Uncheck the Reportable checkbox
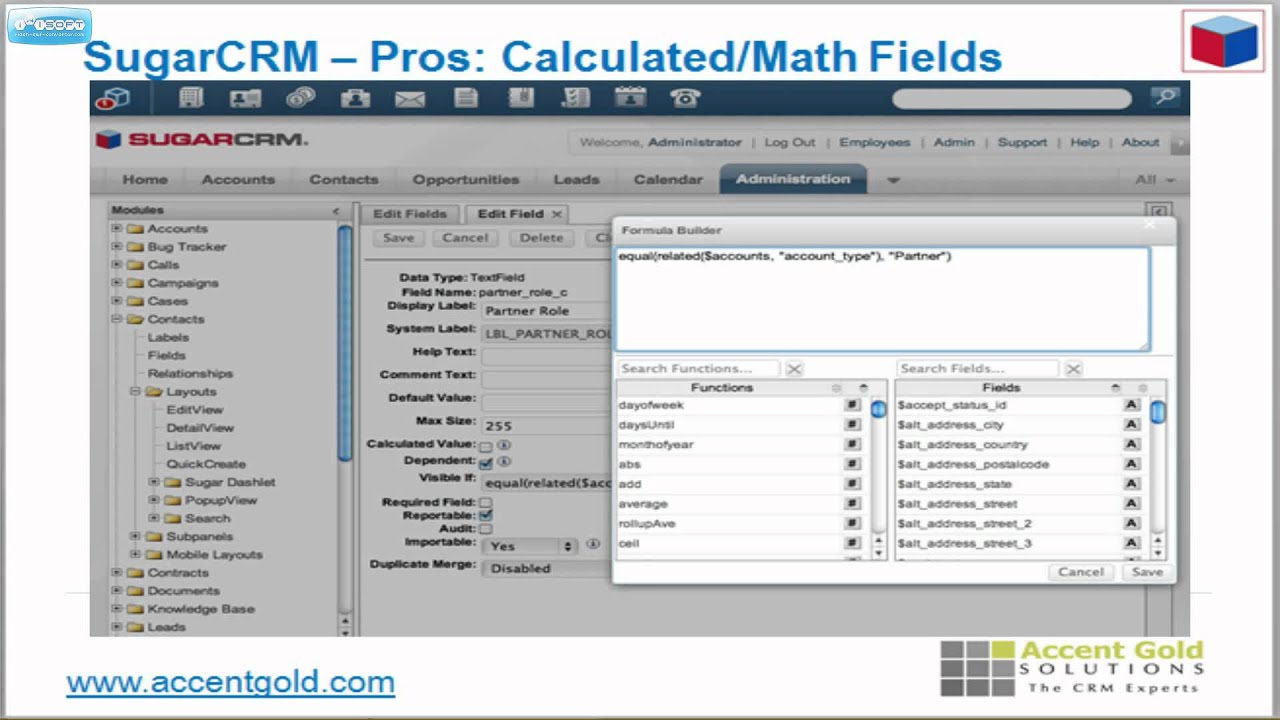 point(486,515)
